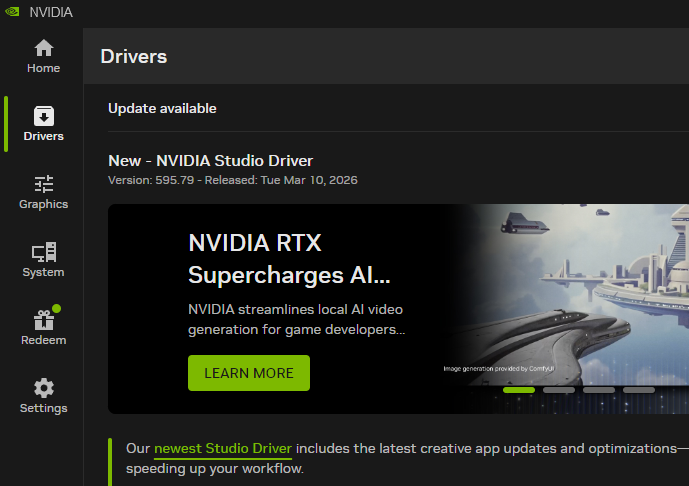Click the green LEARN MORE button
The image size is (689, 486).
pyautogui.click(x=249, y=373)
